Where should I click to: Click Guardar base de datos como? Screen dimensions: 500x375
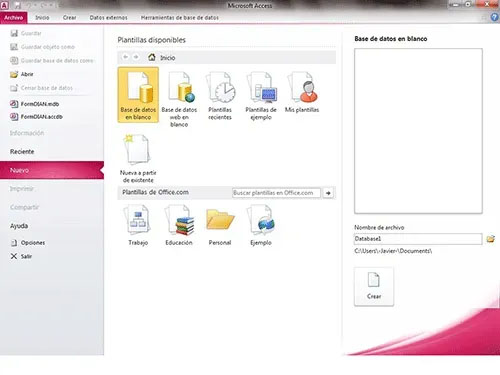click(x=52, y=61)
